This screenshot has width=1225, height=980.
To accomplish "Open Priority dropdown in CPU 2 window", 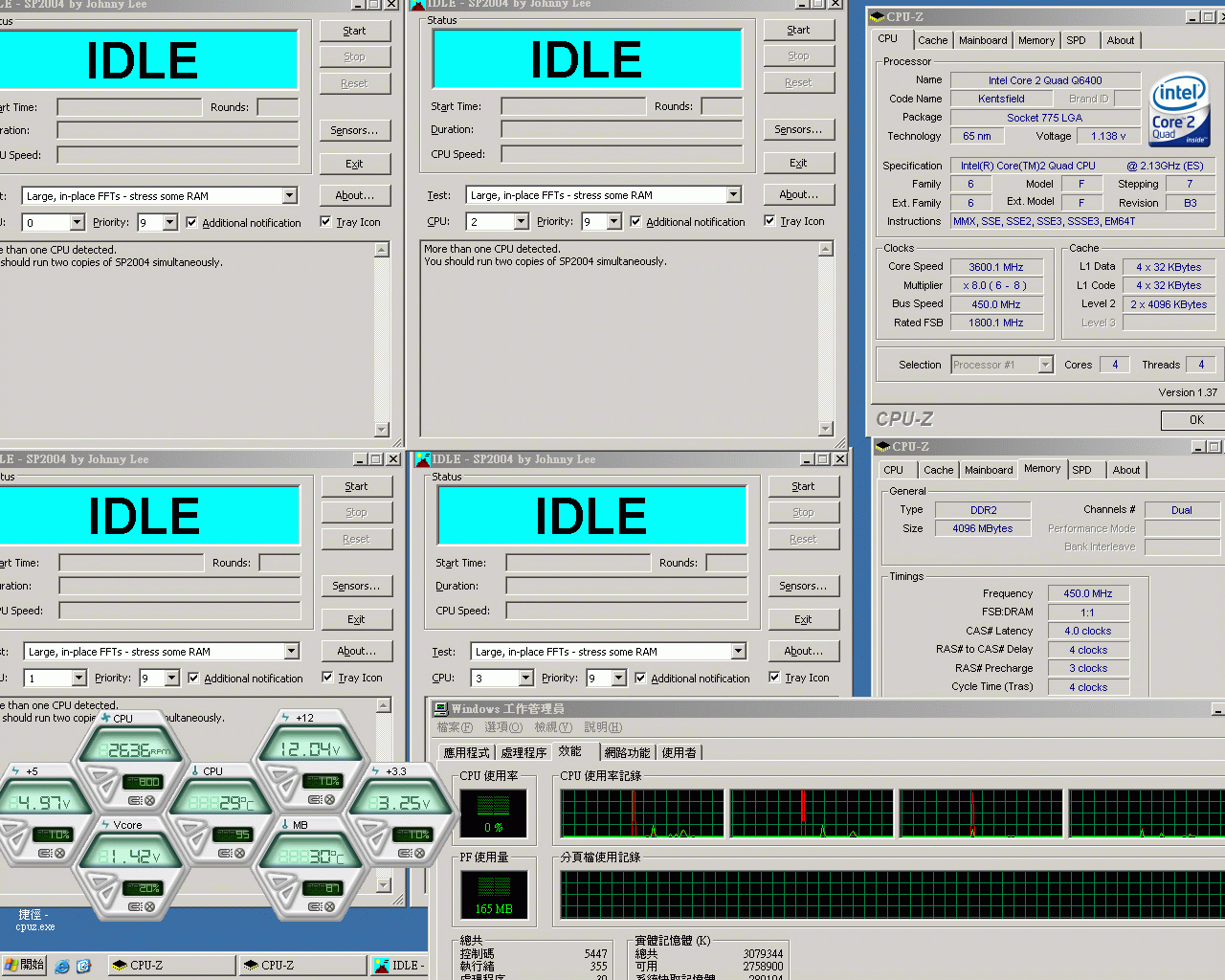I will [x=613, y=222].
